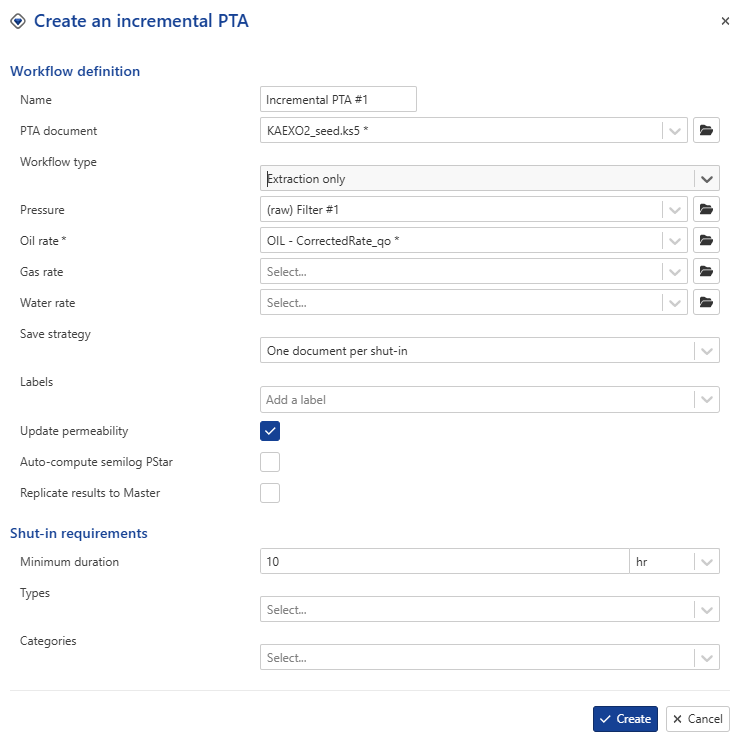The width and height of the screenshot is (739, 745).
Task: Uncheck the Update permeability checkbox
Action: click(x=270, y=431)
